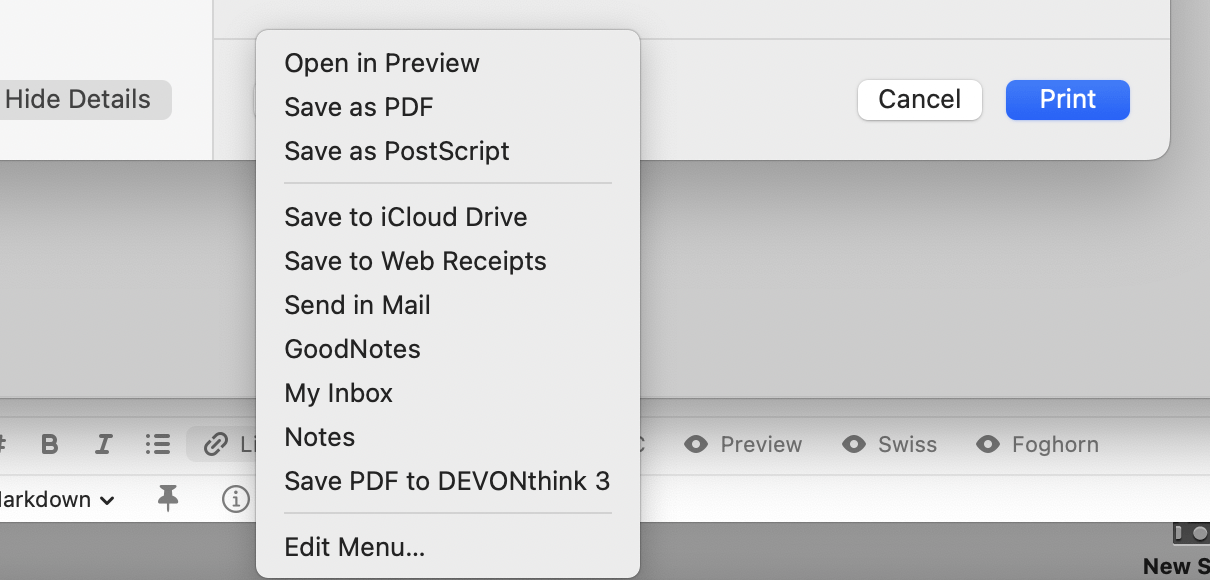This screenshot has height=580, width=1210.
Task: Select Edit Menu at the menu bottom
Action: coord(354,547)
